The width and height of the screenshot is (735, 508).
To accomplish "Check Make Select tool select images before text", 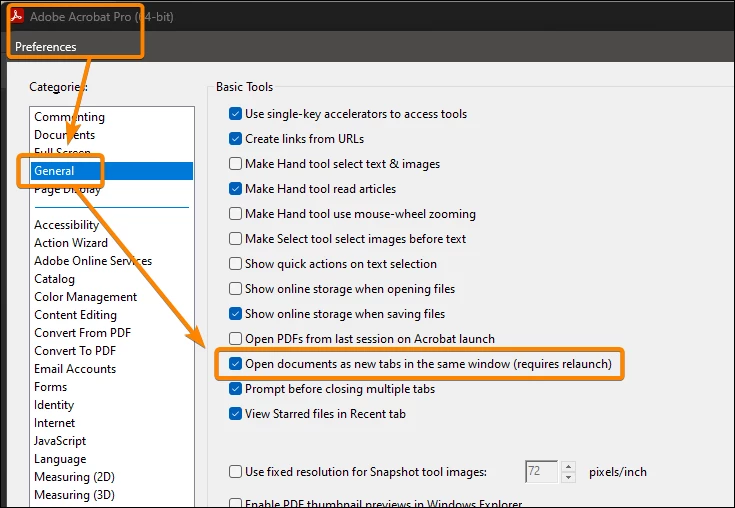I will click(x=235, y=239).
